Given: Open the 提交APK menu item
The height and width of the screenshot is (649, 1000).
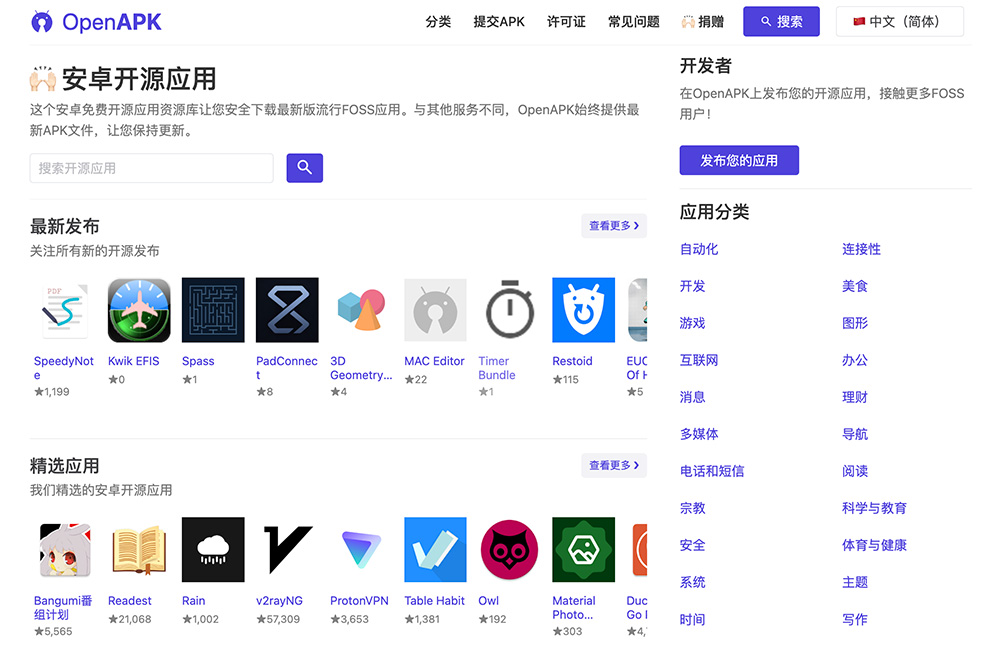Looking at the screenshot, I should pos(499,22).
